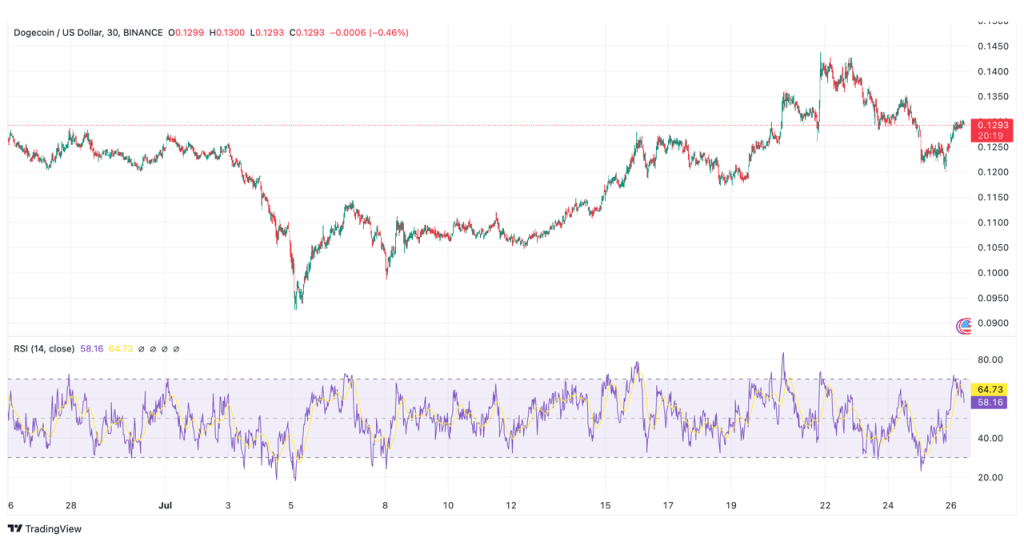The image size is (1024, 542).
Task: Click the 19 date on time axis
Action: click(x=731, y=505)
